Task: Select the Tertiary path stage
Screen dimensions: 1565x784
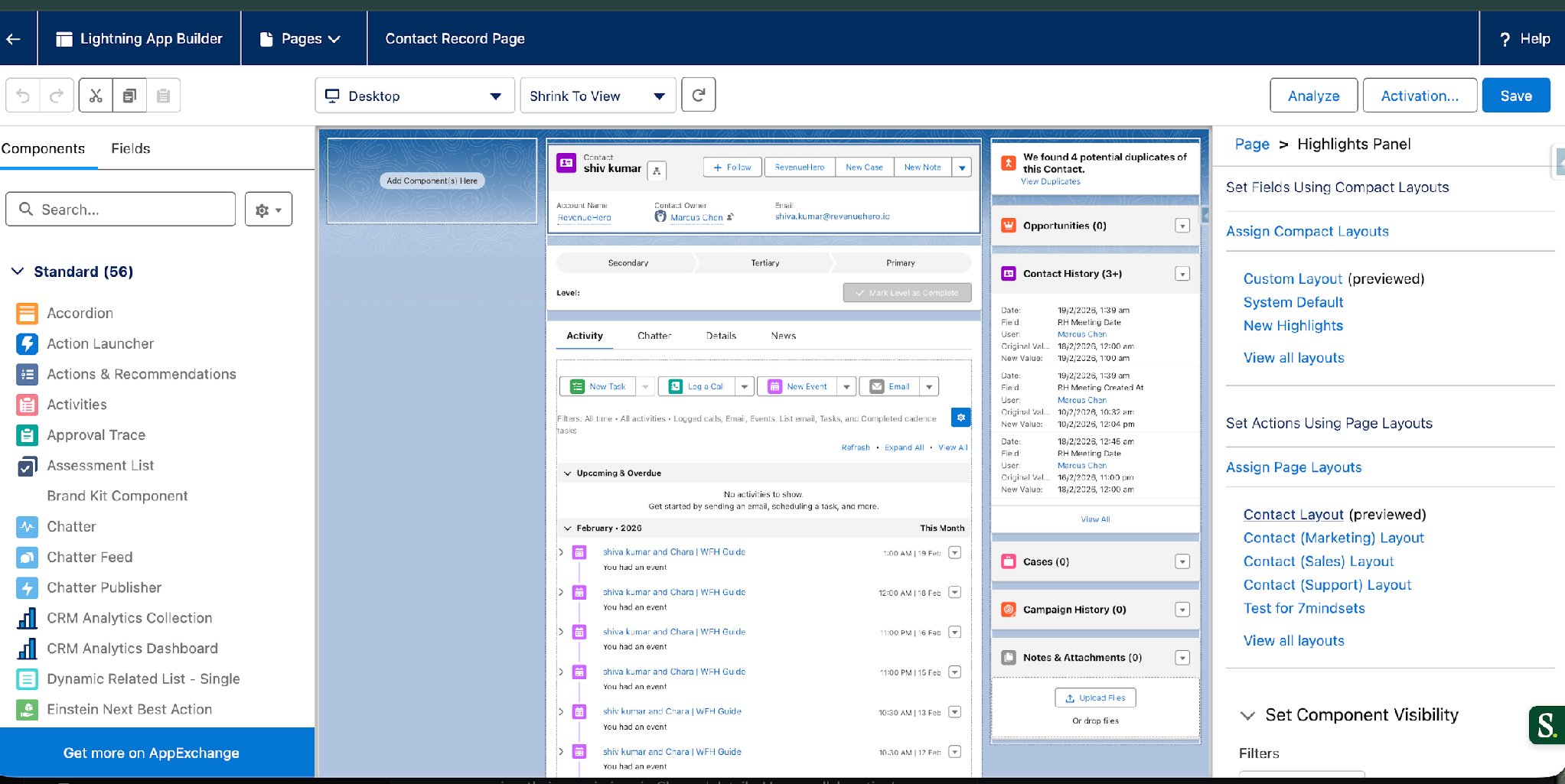Action: 765,263
